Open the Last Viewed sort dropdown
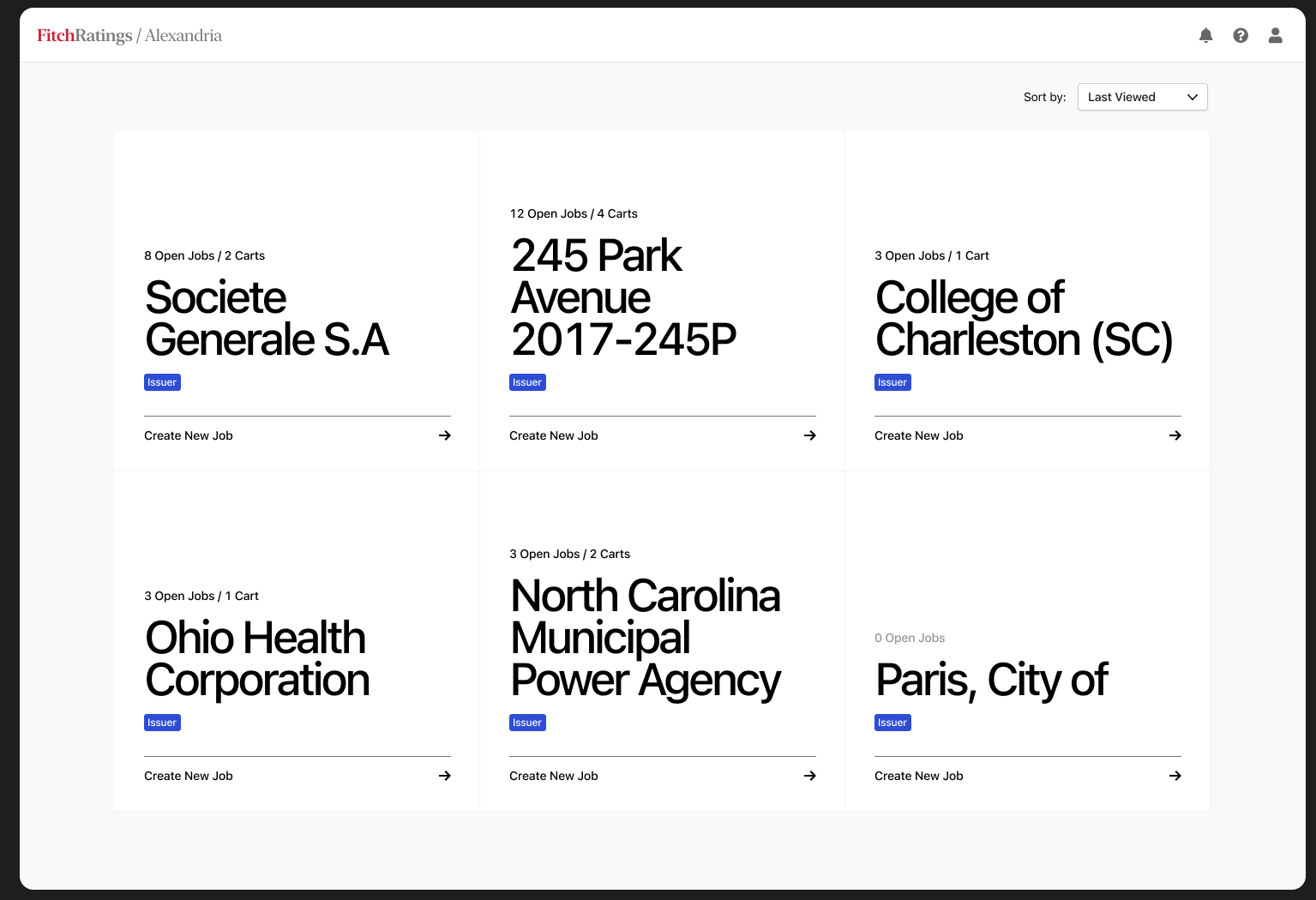1316x900 pixels. coord(1142,97)
